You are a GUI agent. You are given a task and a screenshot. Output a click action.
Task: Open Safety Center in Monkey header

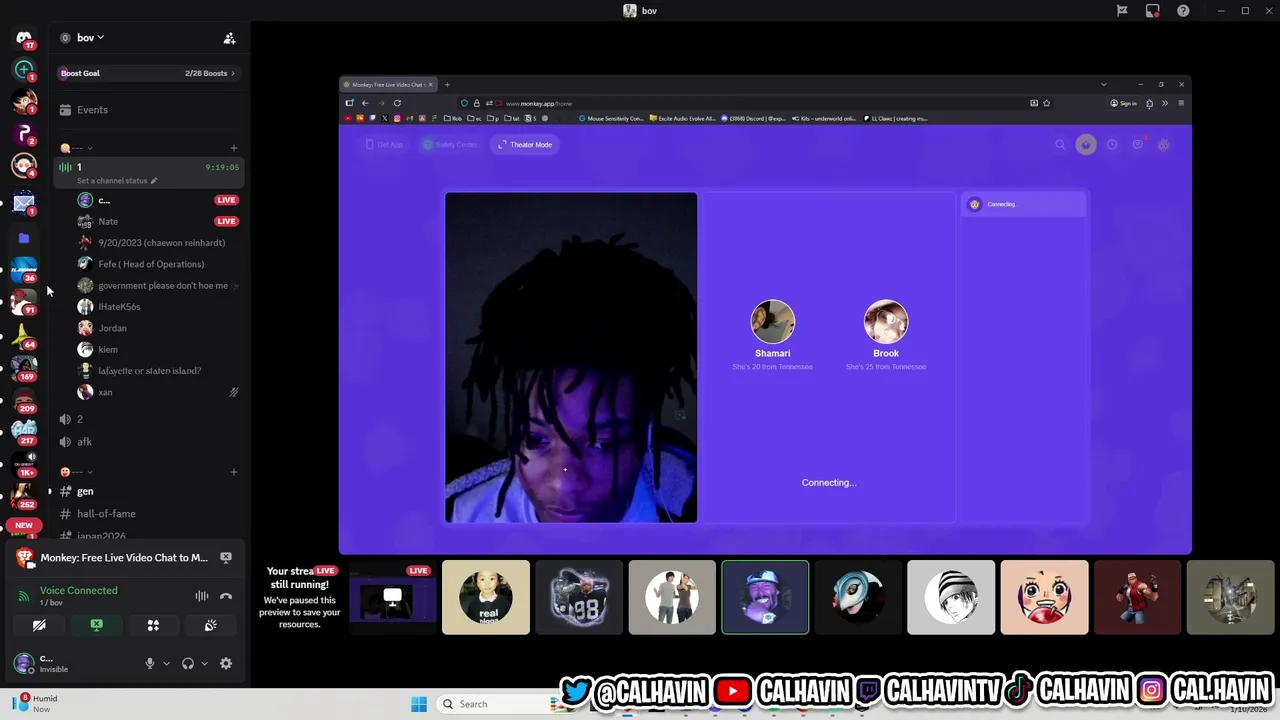[x=451, y=145]
